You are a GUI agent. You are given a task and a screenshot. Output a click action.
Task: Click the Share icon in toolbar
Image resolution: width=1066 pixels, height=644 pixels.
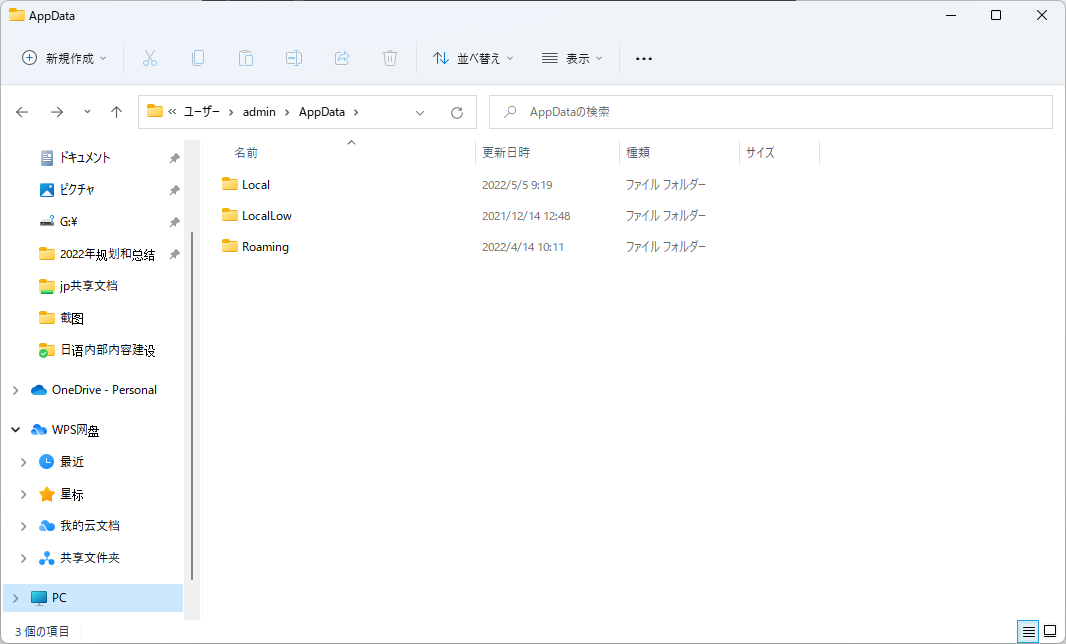342,58
